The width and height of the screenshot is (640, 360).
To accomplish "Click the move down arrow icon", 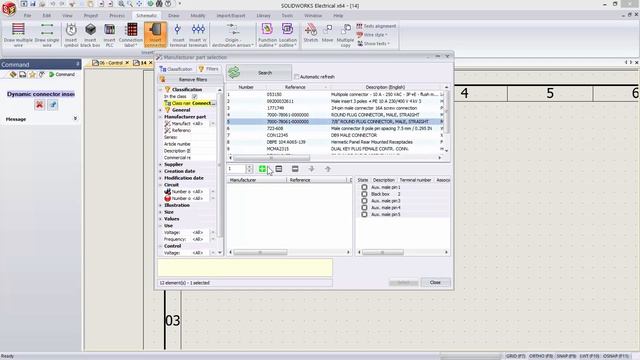I will pyautogui.click(x=311, y=169).
